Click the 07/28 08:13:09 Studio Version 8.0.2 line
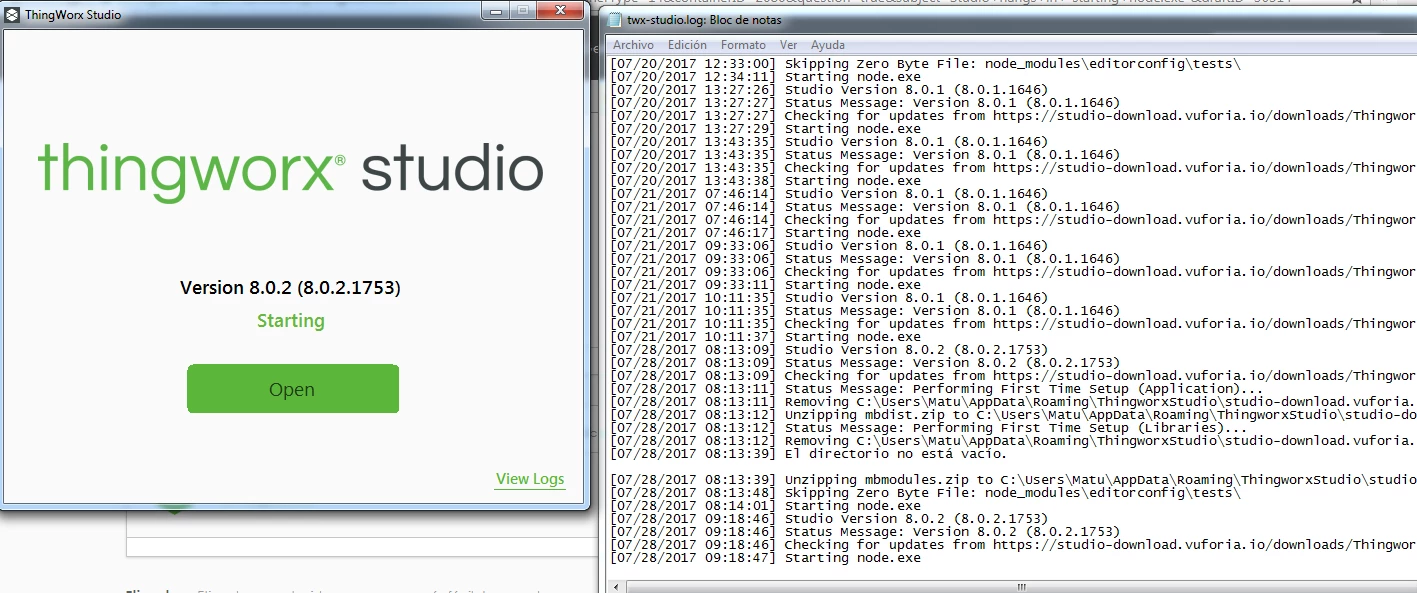This screenshot has height=593, width=1417. 830,350
